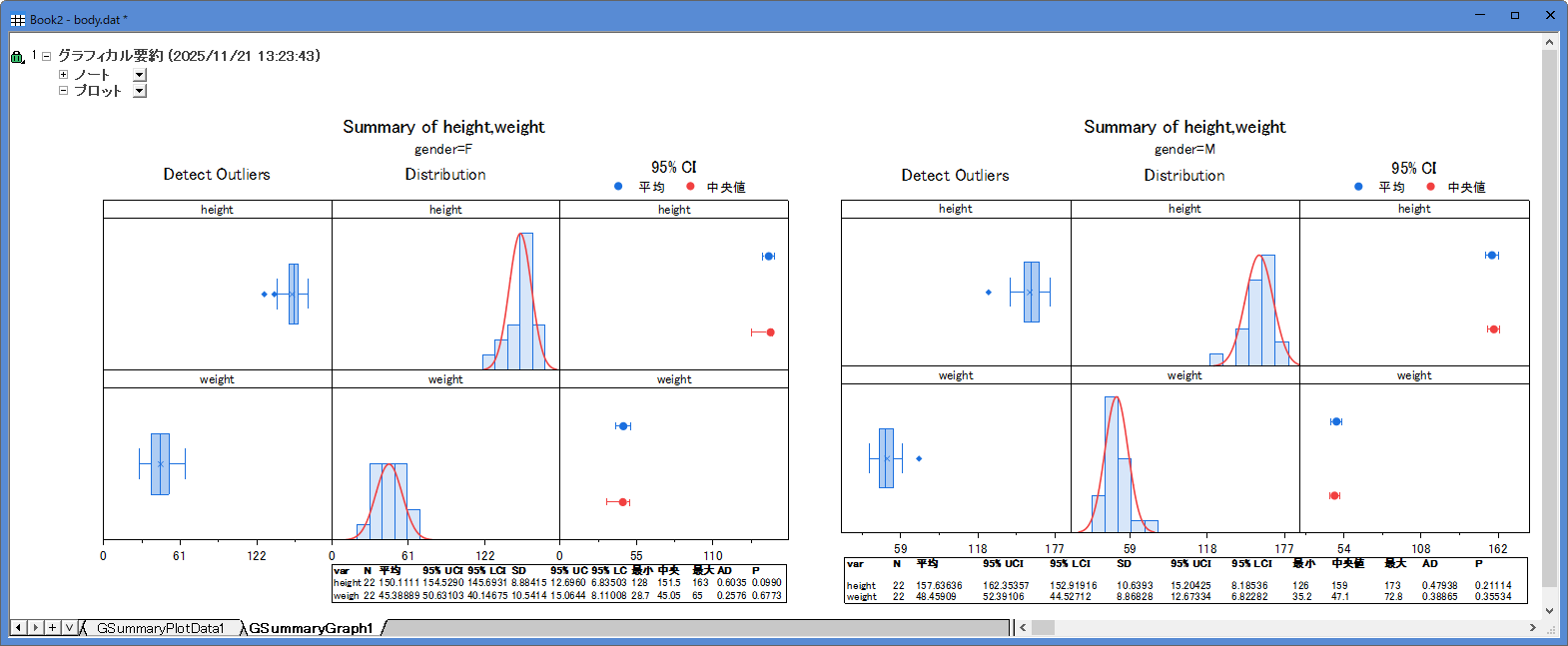The width and height of the screenshot is (1568, 646).
Task: Open the dropdown arrow next to ノート
Action: click(140, 75)
